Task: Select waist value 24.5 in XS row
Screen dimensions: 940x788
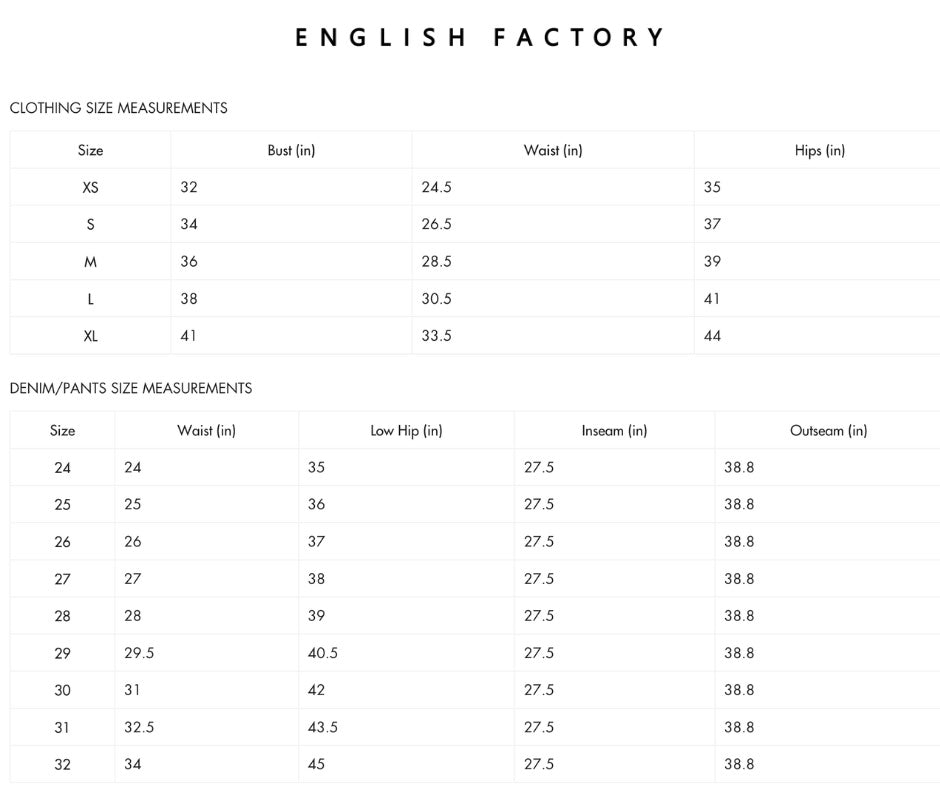Action: pos(436,187)
